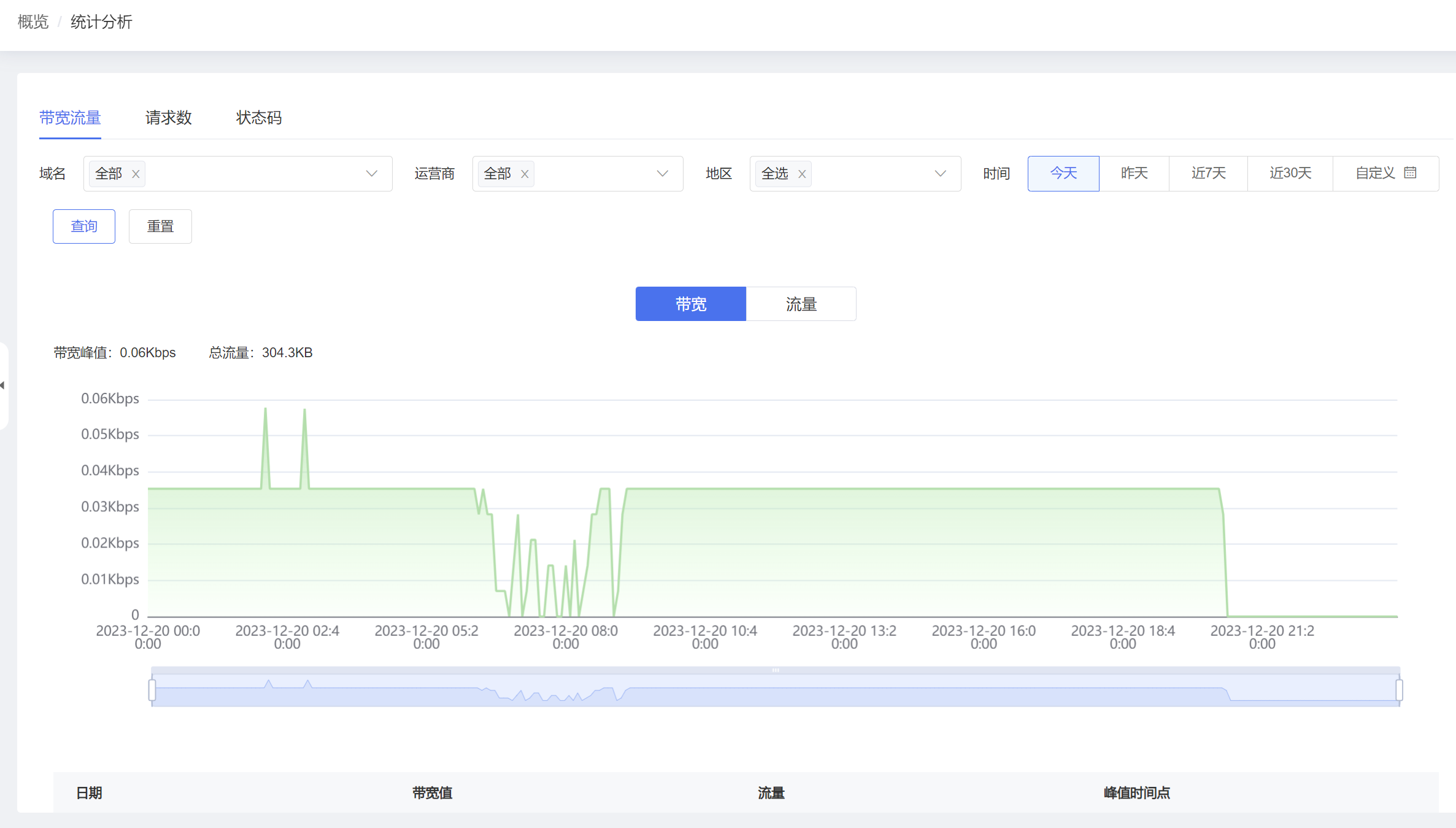
Task: Switch to the 请求数 tab
Action: [169, 118]
